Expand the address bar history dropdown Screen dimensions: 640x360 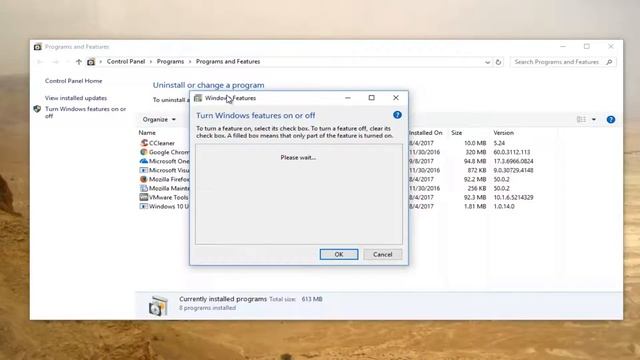pos(487,62)
